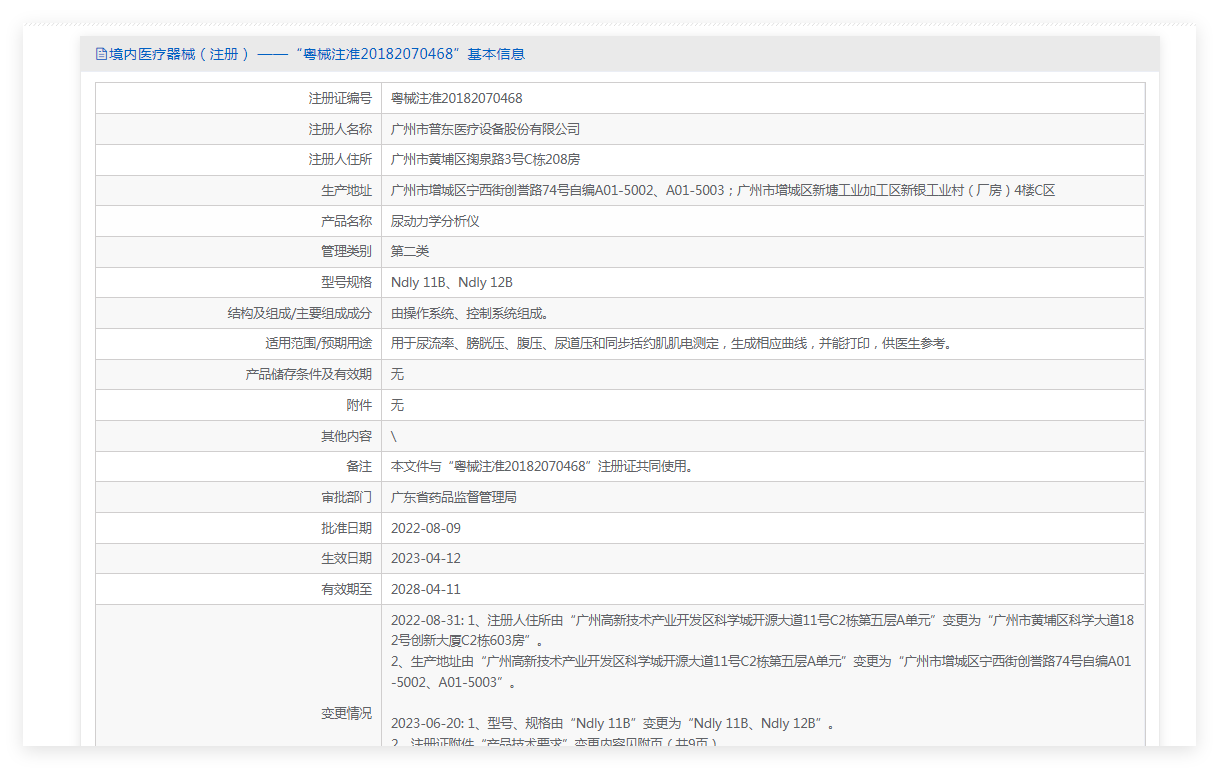
Task: Select the 2023-06-20 model change line
Action: click(612, 723)
